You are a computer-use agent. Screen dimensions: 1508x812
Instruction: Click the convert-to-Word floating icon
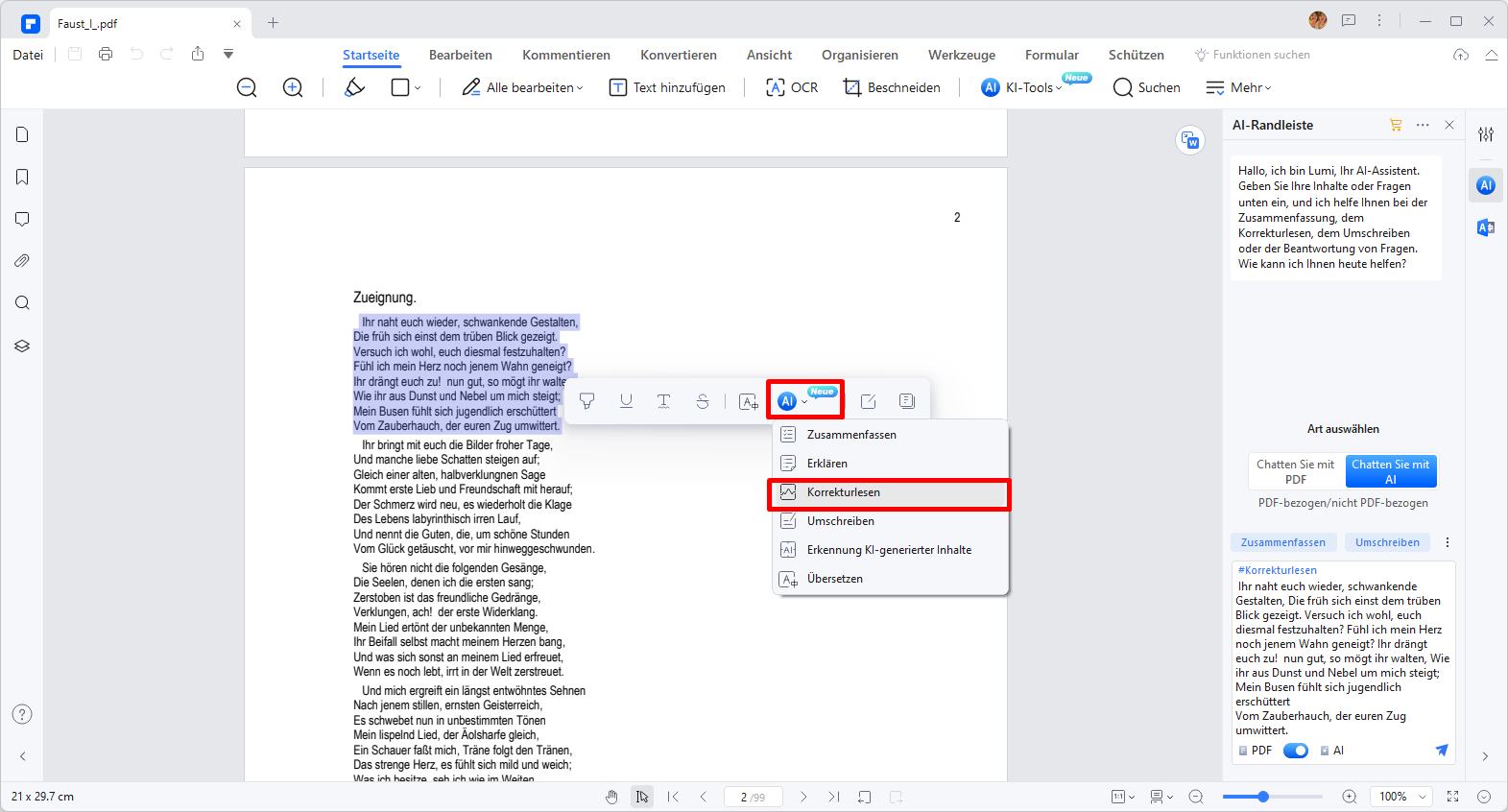(1190, 141)
